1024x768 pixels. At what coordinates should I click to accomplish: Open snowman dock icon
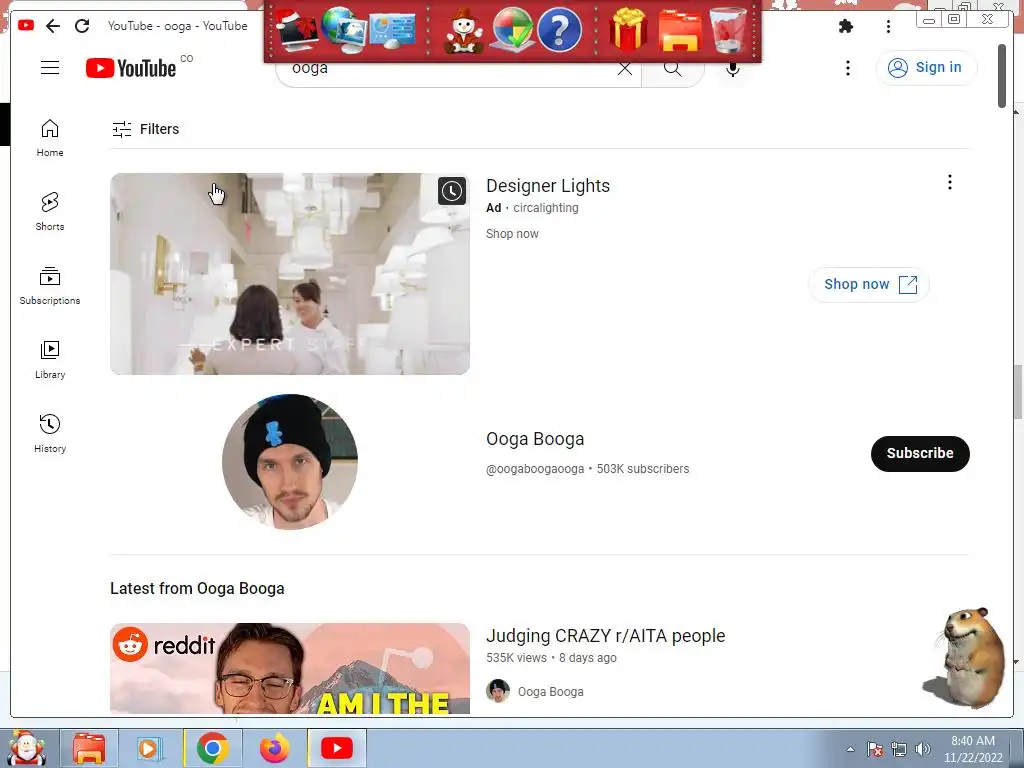click(464, 31)
